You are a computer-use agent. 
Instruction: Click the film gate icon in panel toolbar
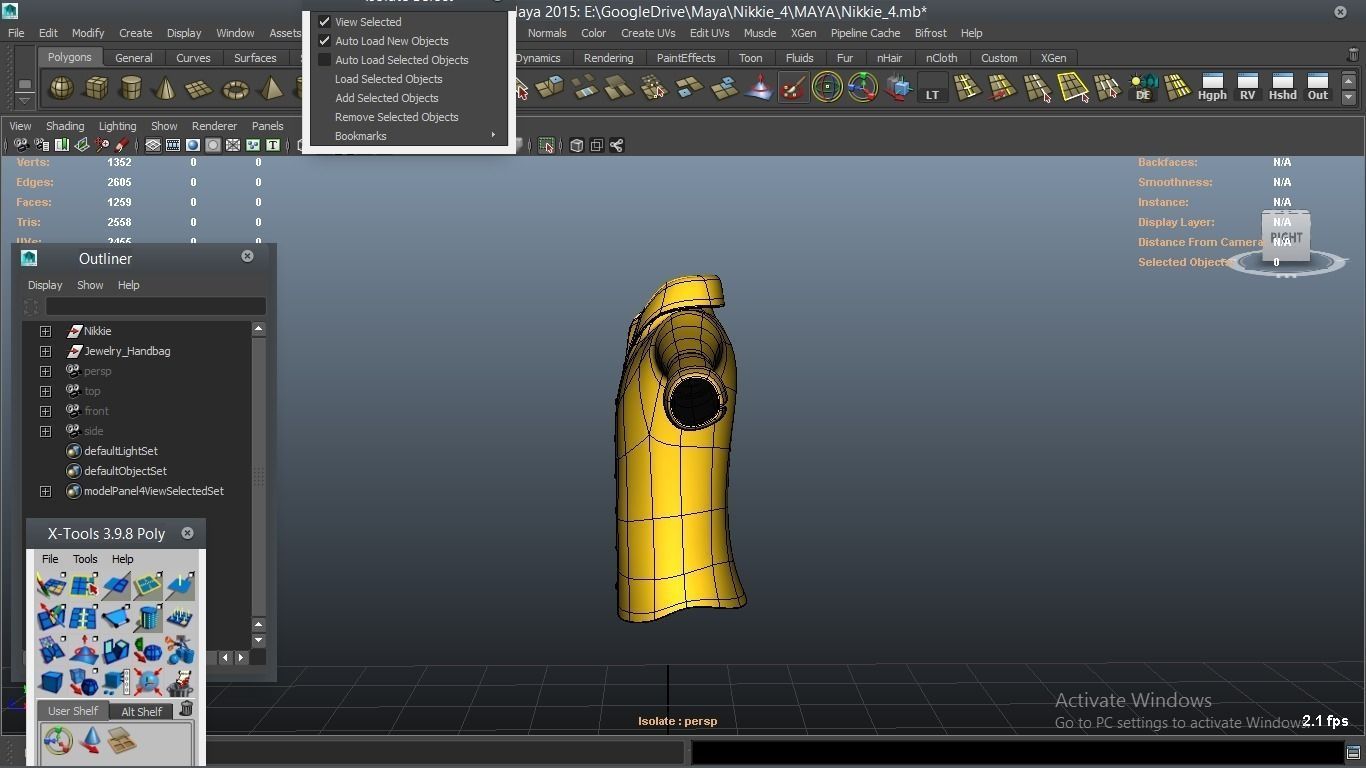click(x=173, y=145)
